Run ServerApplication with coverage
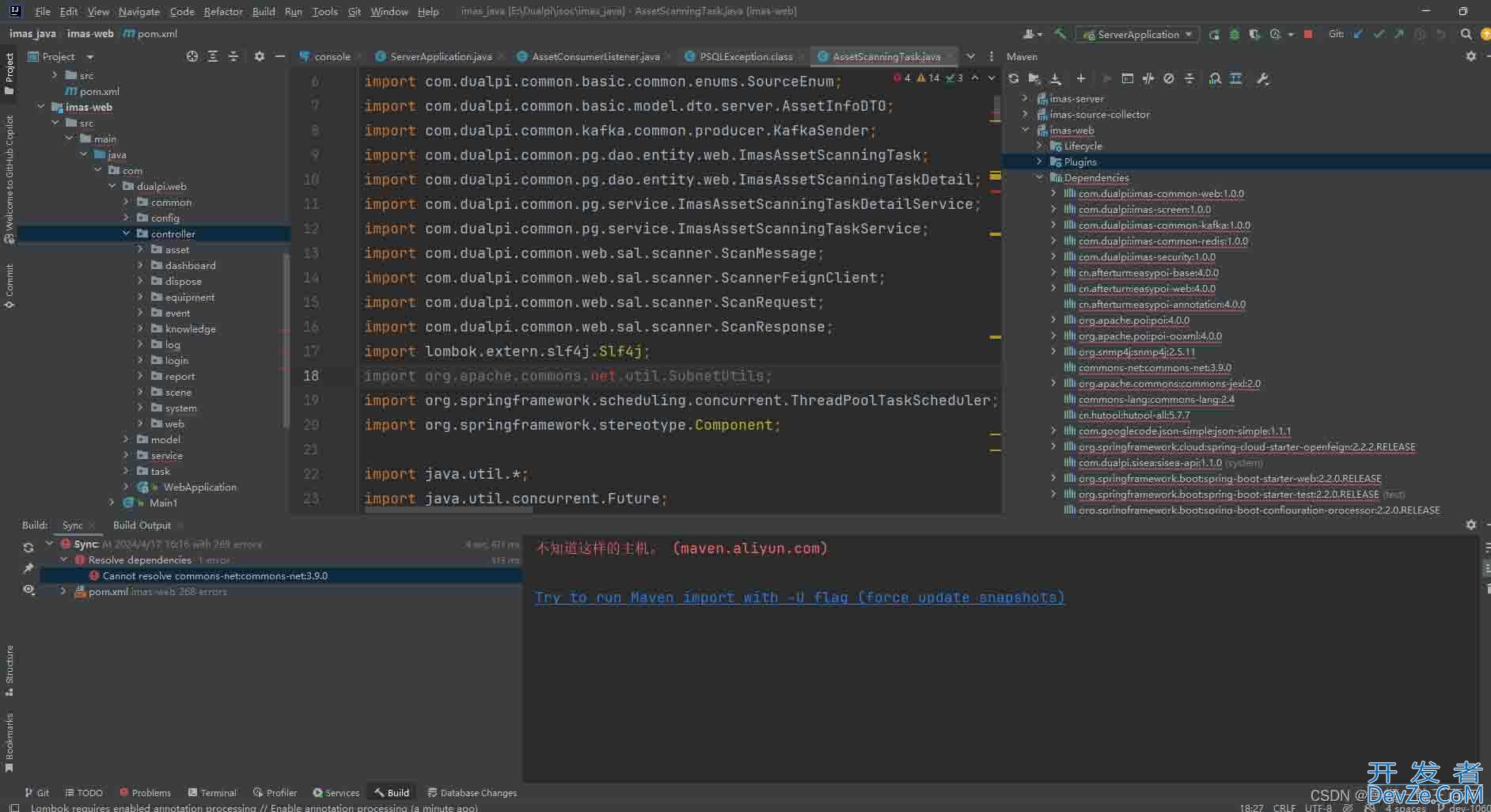Viewport: 1491px width, 812px height. tap(1254, 34)
